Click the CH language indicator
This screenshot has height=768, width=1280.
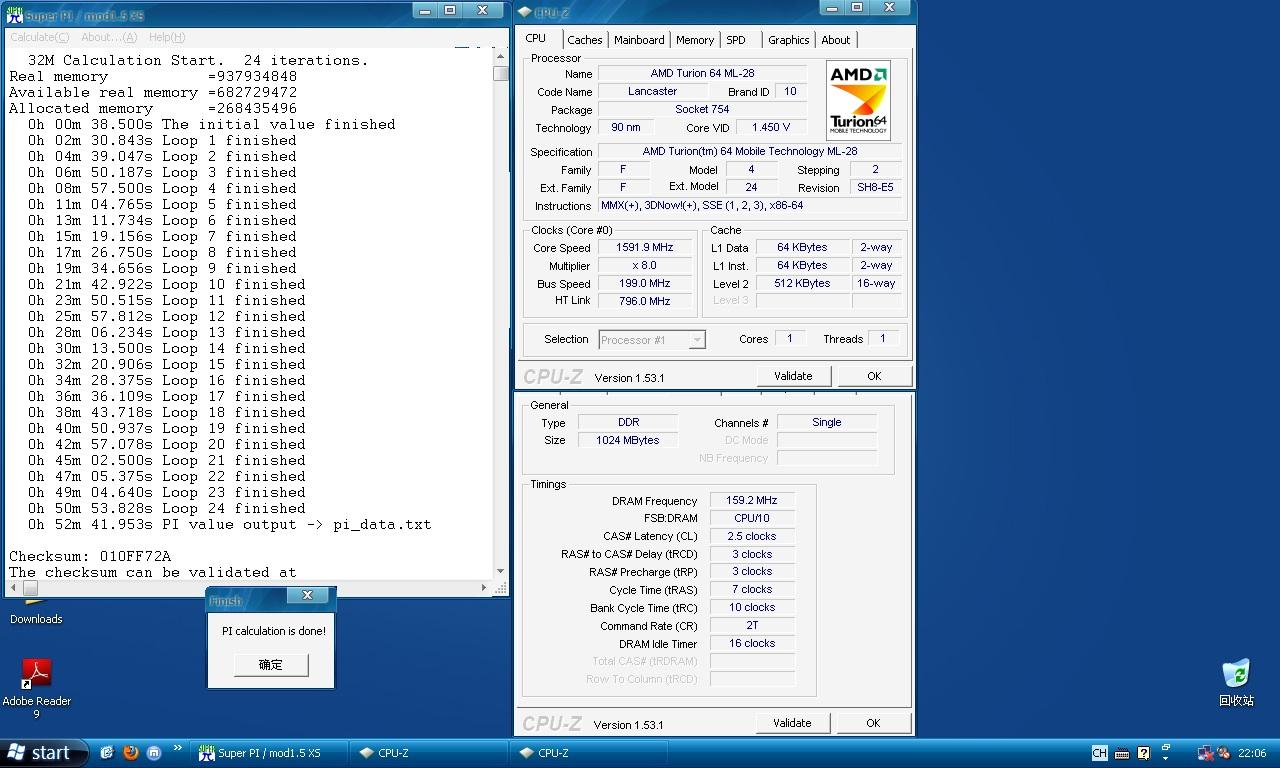coord(1099,753)
